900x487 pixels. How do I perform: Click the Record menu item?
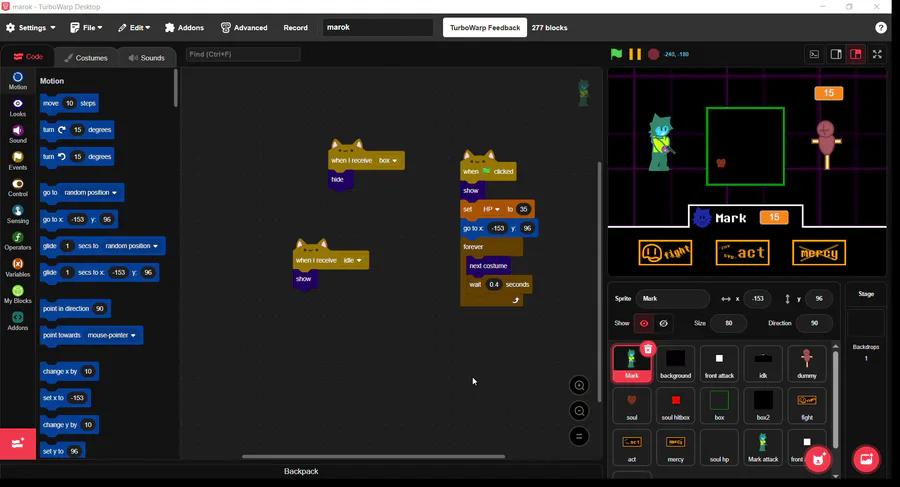click(296, 28)
